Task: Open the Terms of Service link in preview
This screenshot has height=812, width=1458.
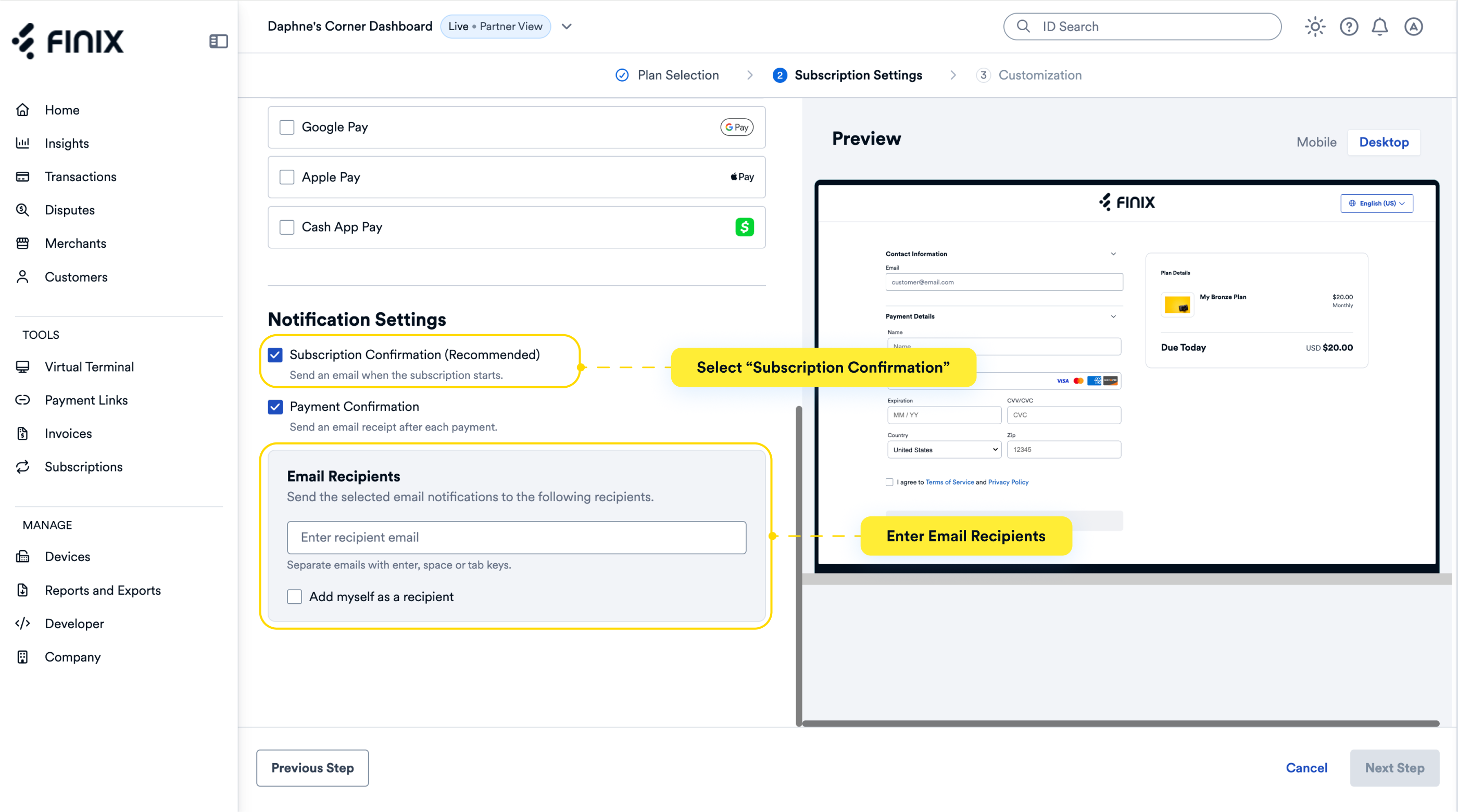Action: 950,482
